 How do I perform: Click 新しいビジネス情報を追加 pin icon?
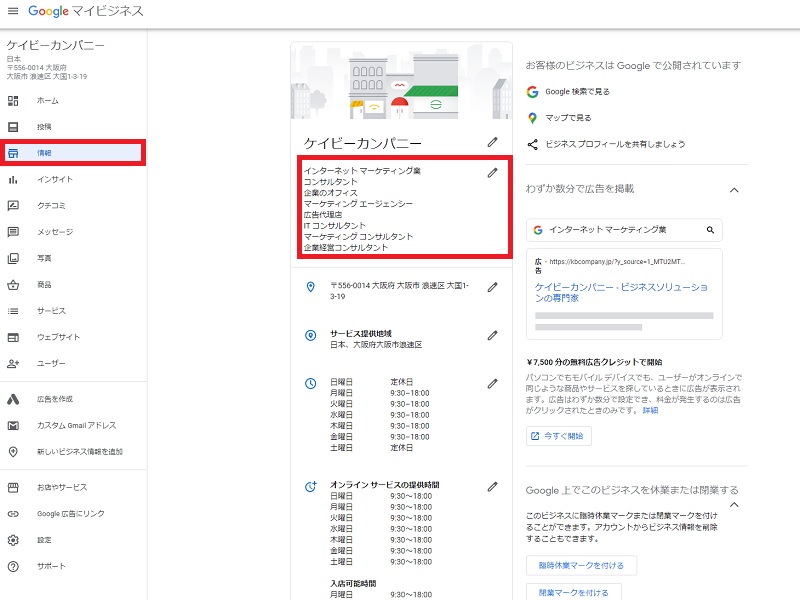13,452
